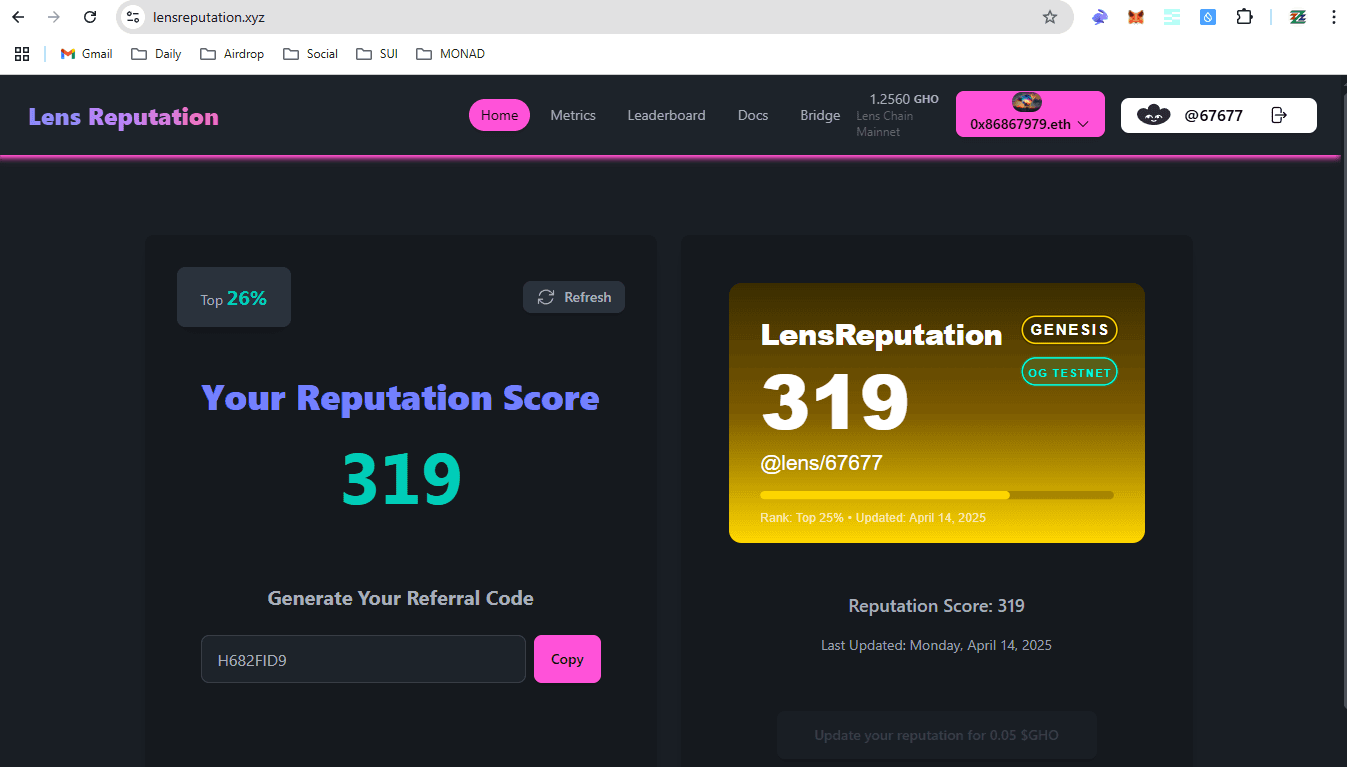Screen dimensions: 1347x767
Task: Click the site information icon in address bar
Action: [133, 17]
